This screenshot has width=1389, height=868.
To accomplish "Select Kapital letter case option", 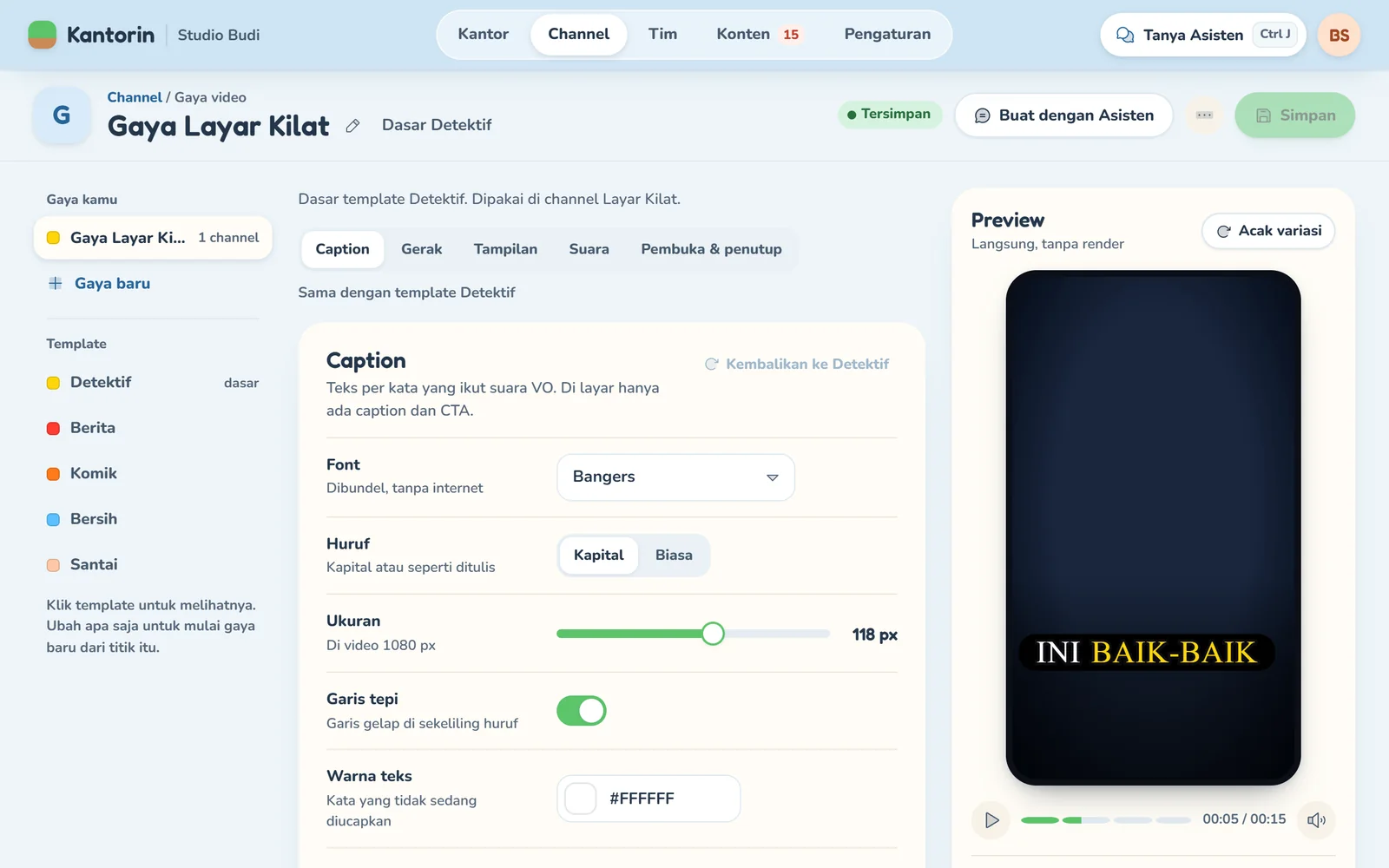I will coord(598,556).
